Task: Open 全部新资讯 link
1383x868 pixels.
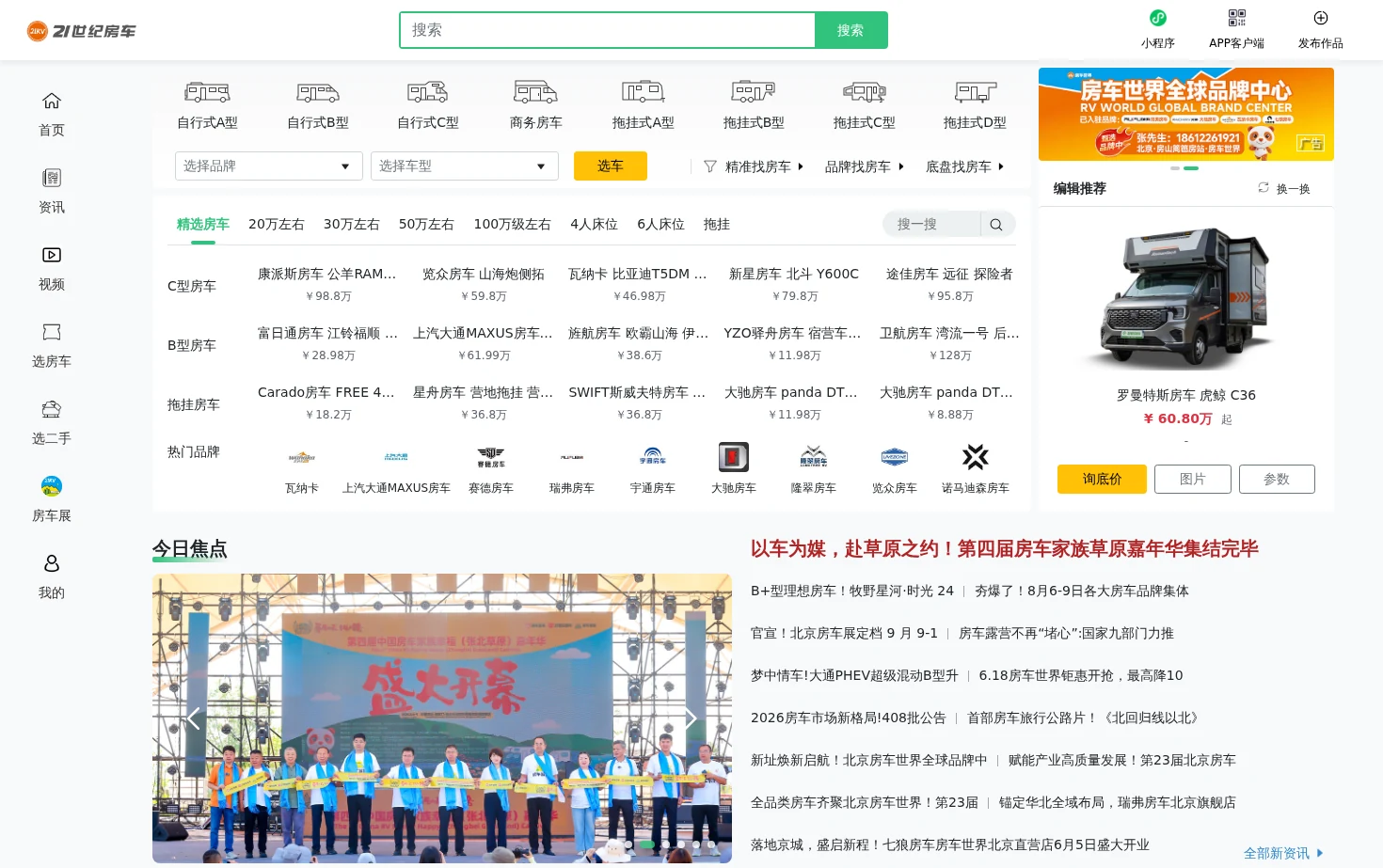Action: point(1283,853)
